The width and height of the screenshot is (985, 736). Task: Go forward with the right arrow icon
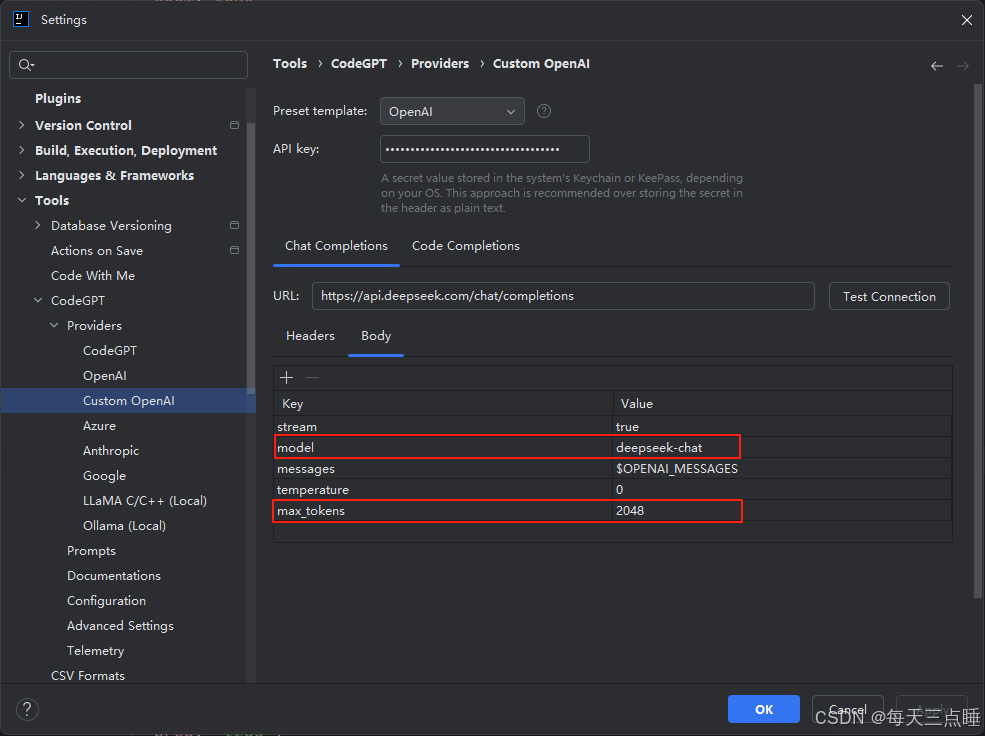click(962, 66)
